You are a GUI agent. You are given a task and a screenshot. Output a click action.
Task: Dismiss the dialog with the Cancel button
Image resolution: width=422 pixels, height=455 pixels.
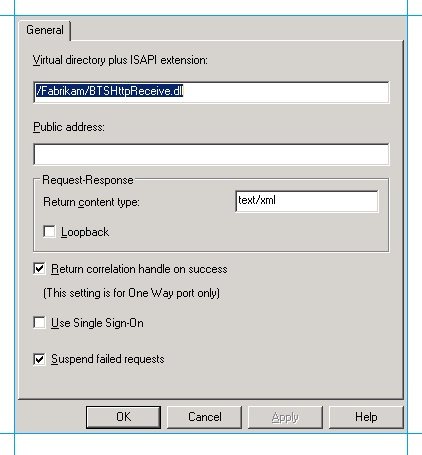coord(204,417)
